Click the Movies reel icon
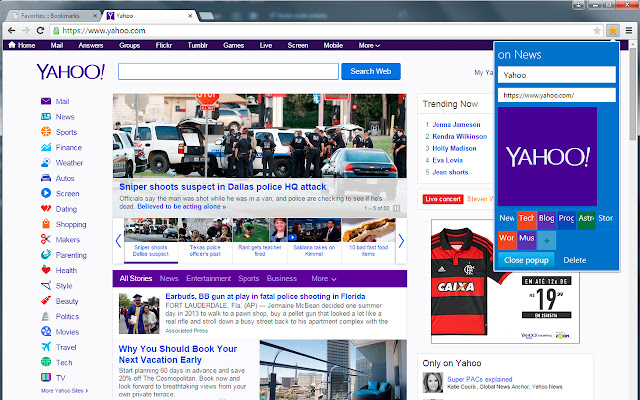The image size is (640, 400). pos(46,331)
